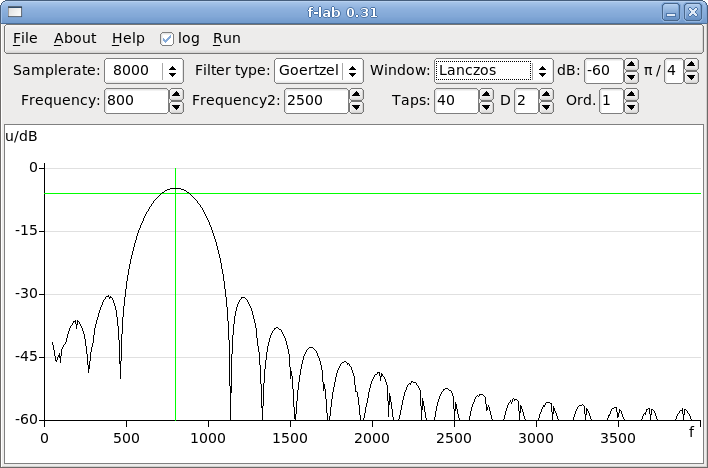This screenshot has width=708, height=468.
Task: Click the Run menu item
Action: 227,38
